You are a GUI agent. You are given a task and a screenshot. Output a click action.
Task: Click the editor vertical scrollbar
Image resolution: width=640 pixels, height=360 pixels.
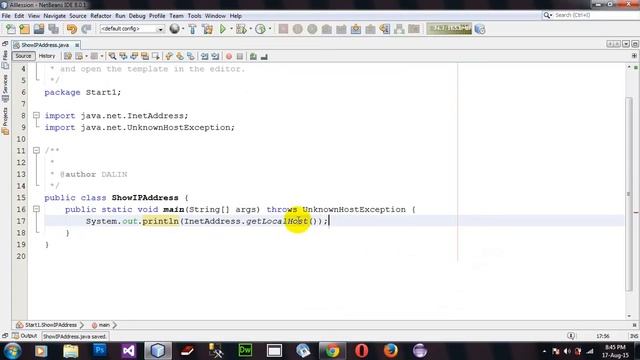click(629, 195)
